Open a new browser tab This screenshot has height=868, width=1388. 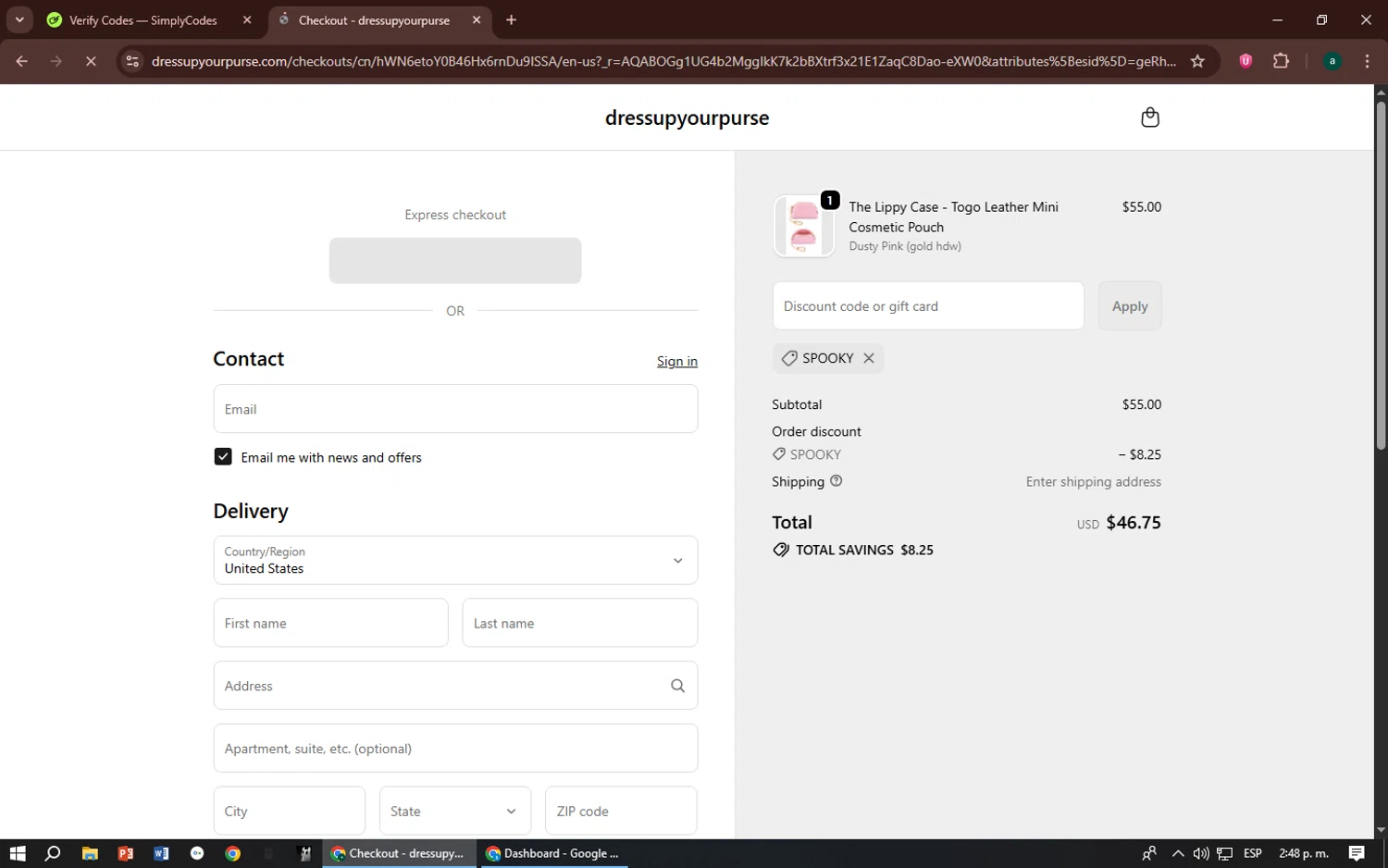click(x=511, y=19)
